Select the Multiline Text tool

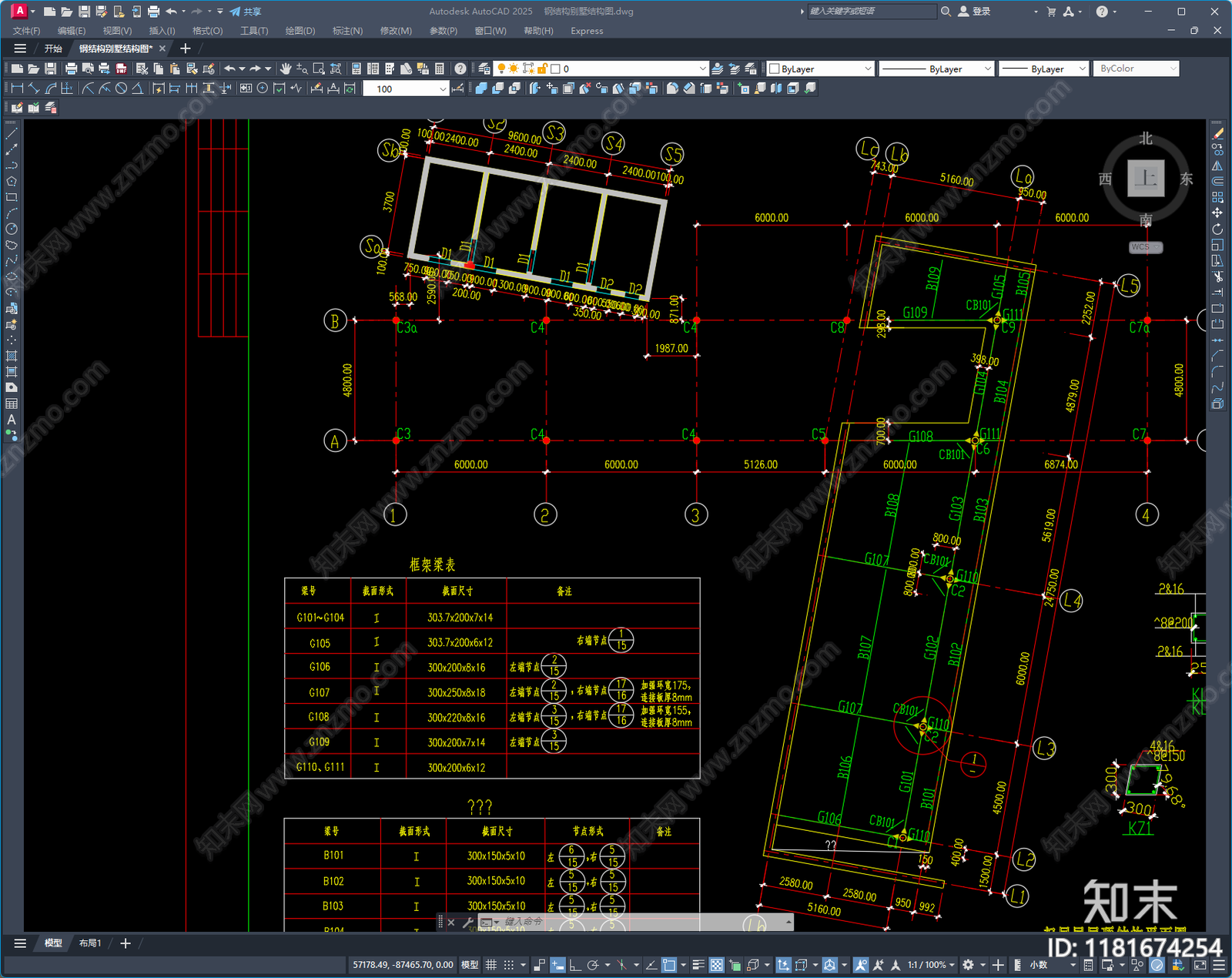(x=12, y=420)
